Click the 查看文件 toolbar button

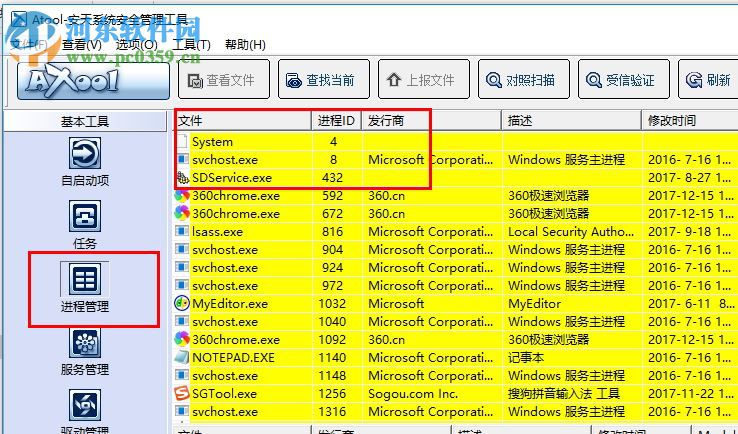pos(224,79)
